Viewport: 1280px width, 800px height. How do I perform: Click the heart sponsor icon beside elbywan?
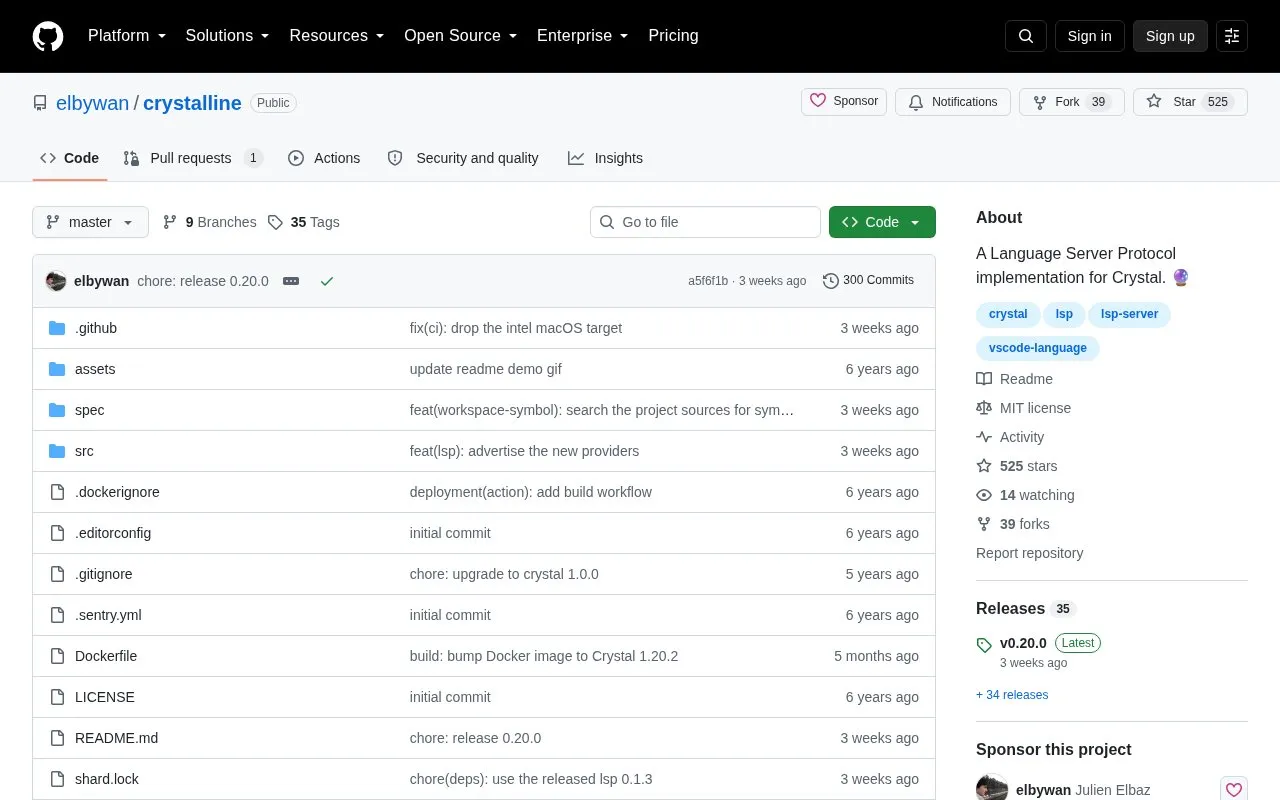pos(1233,790)
